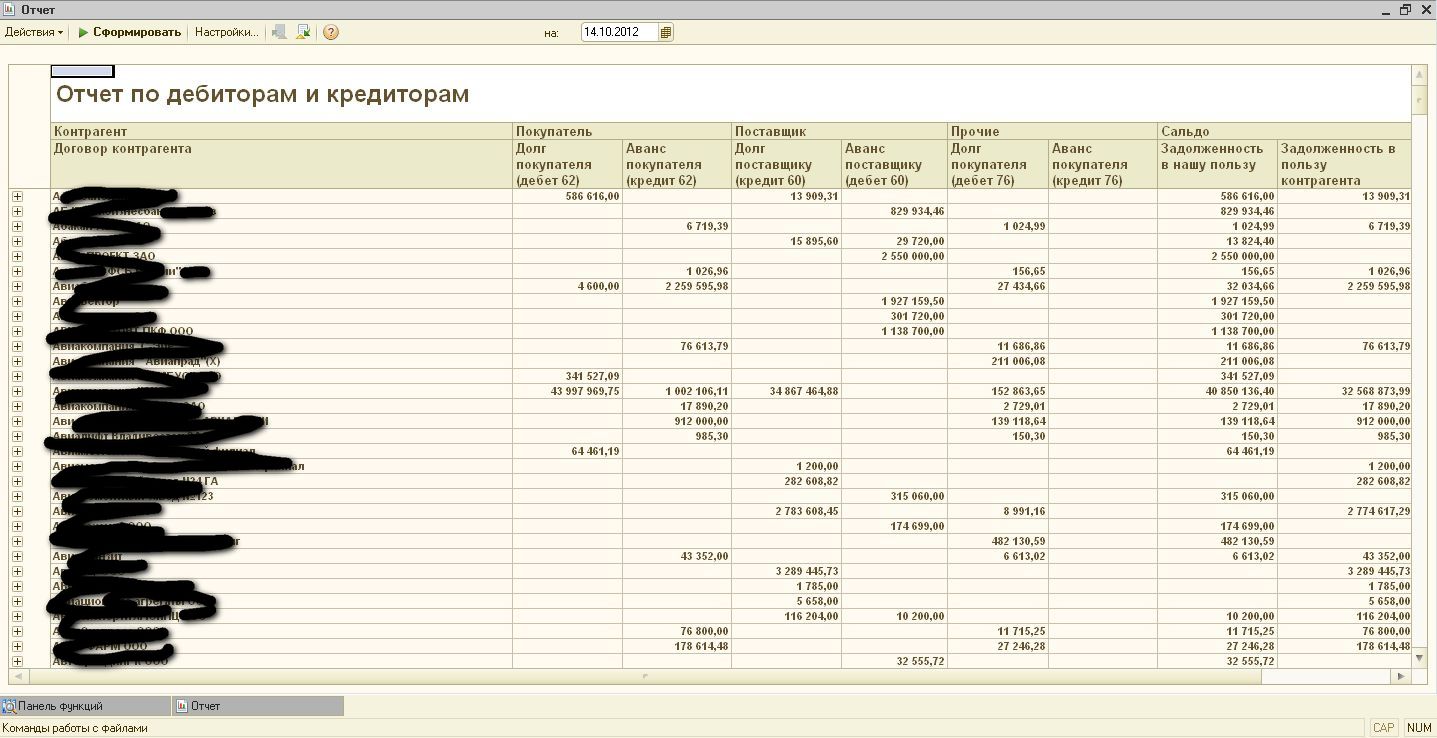Expand the row showing 32 555,72

click(x=17, y=661)
